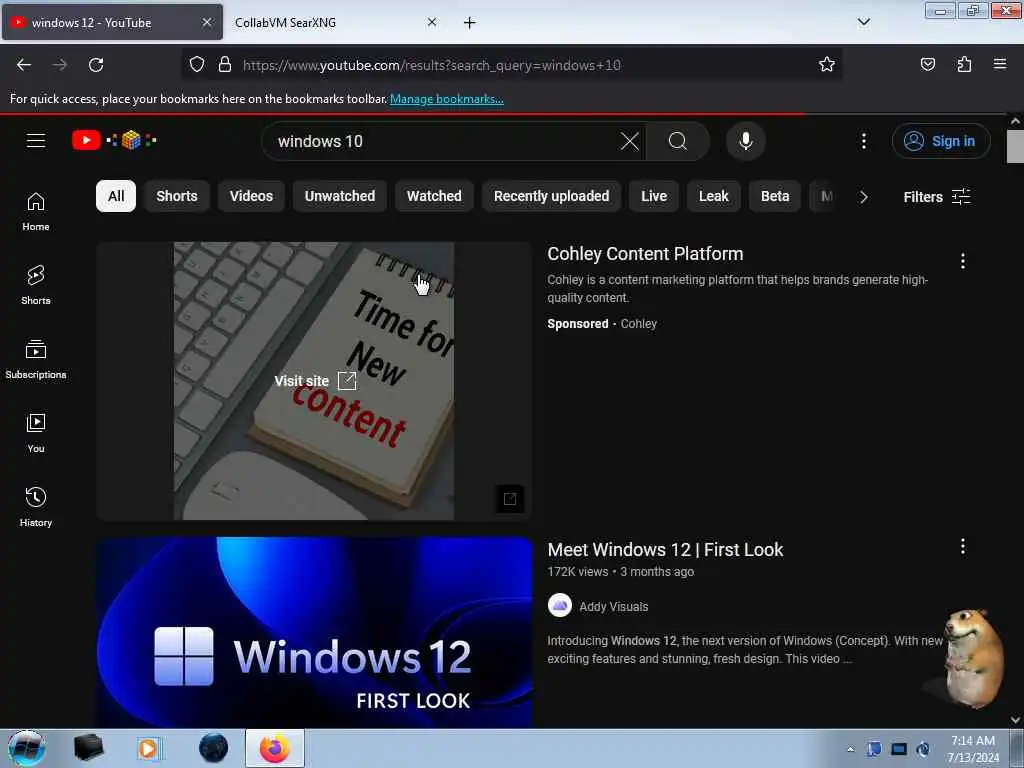Reload the page with refresh icon

click(96, 65)
